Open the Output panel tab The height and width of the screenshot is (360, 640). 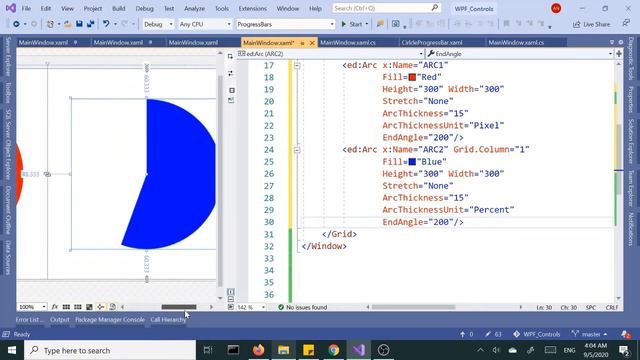click(60, 320)
